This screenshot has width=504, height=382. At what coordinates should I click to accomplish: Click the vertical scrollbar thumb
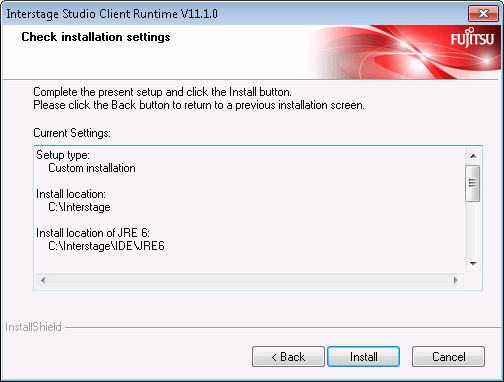(x=473, y=183)
